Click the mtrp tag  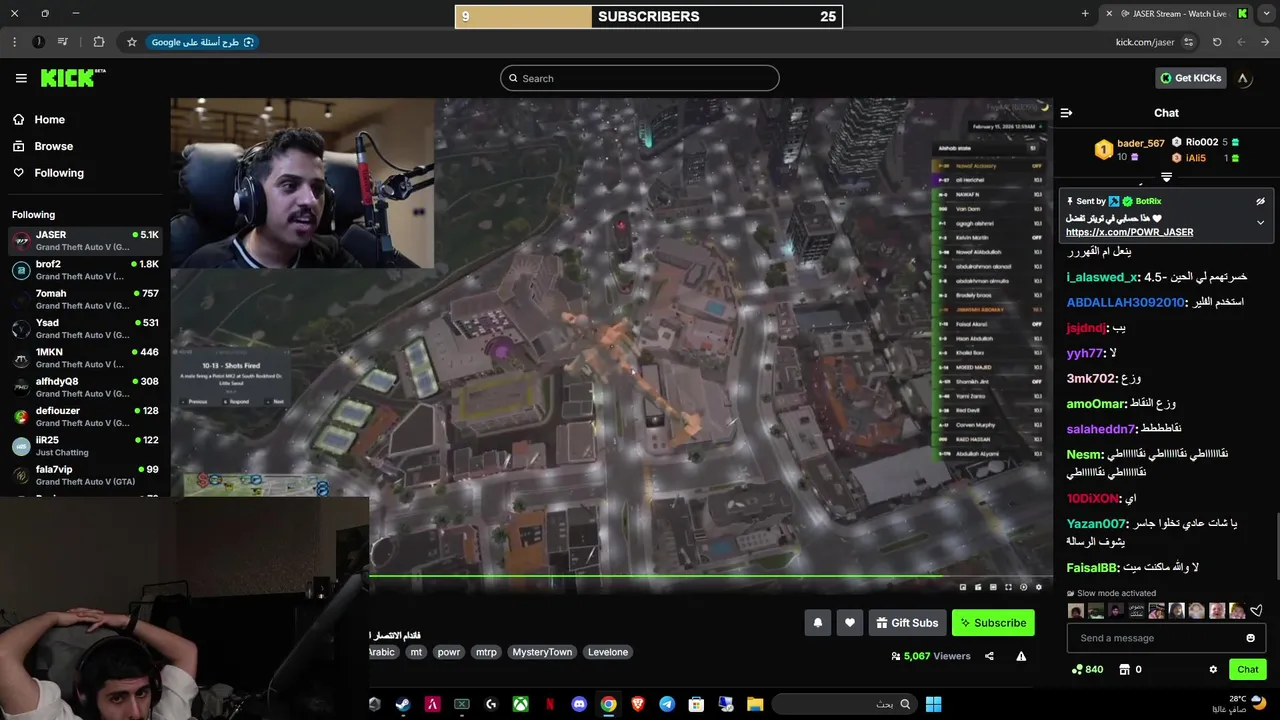point(486,652)
